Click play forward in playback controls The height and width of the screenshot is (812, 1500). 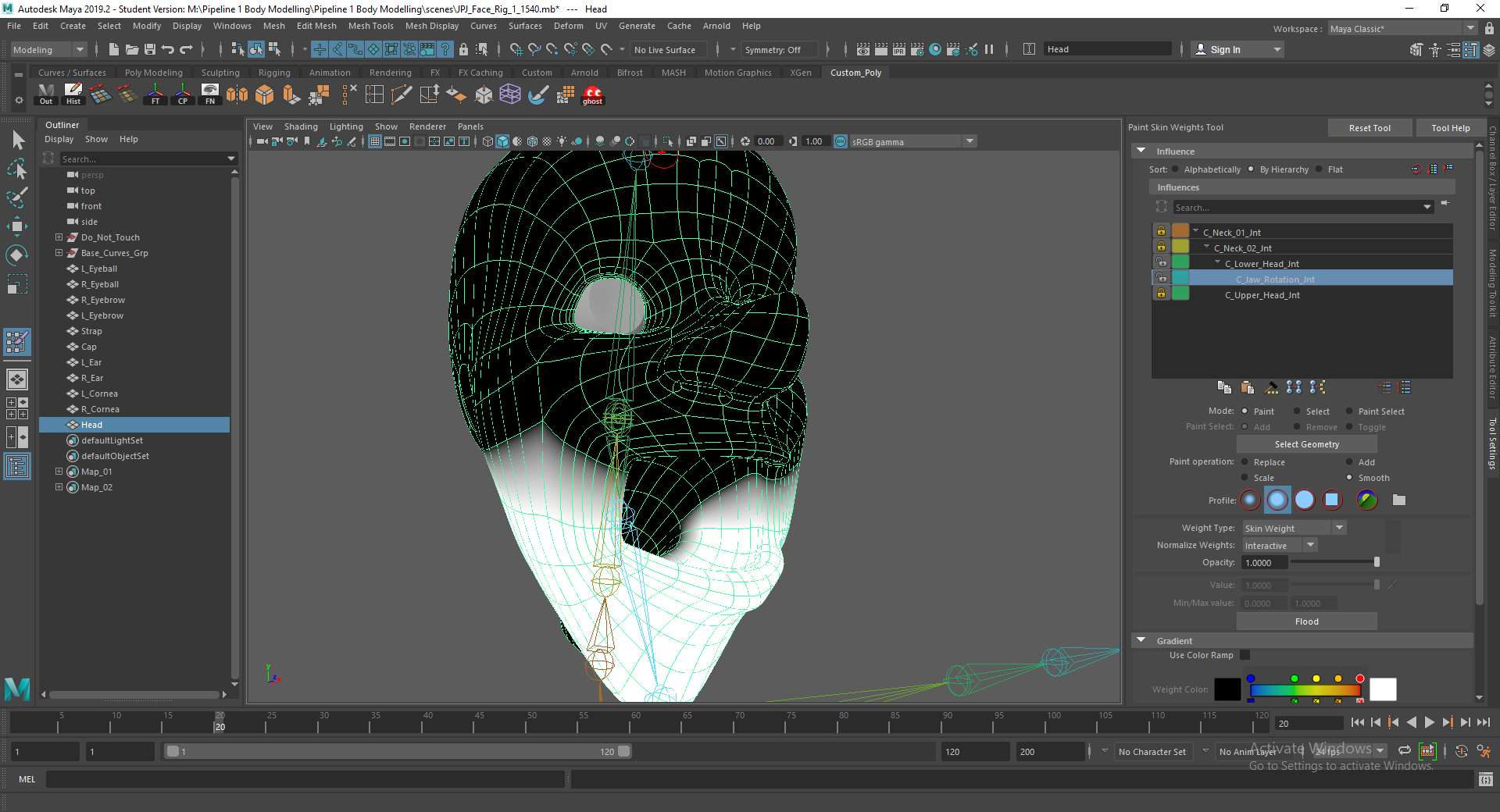(1430, 723)
